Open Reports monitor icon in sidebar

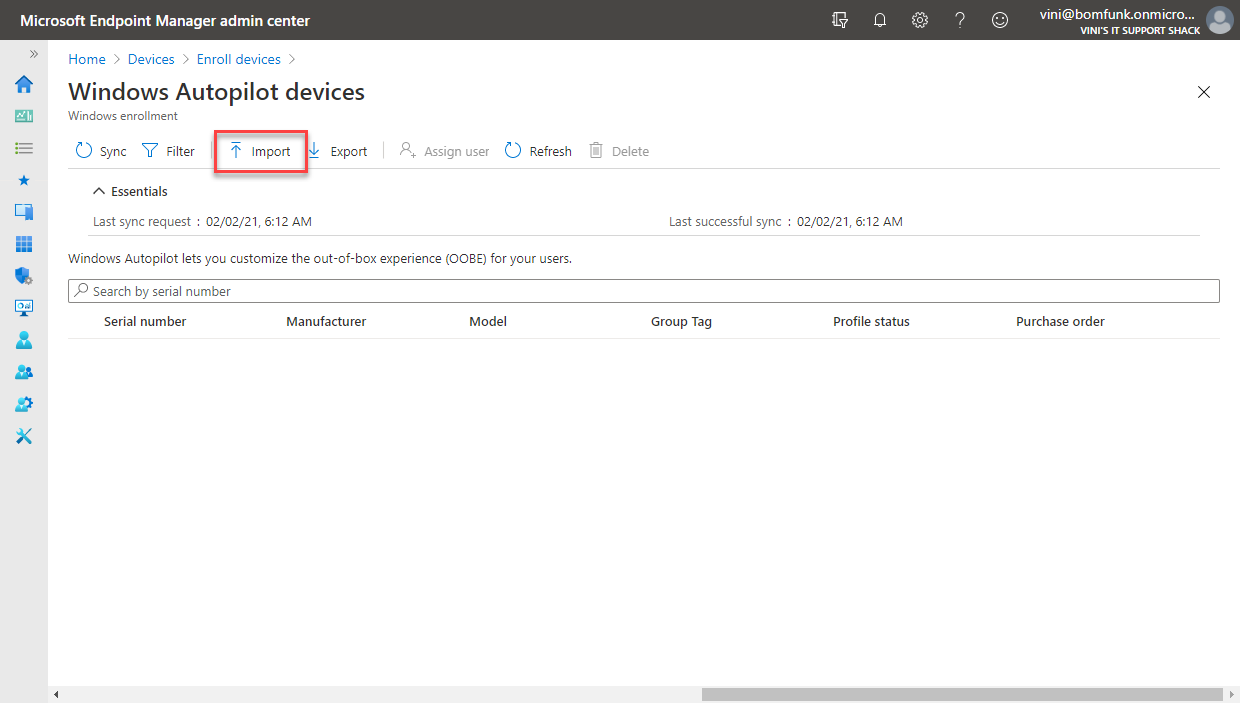(x=24, y=308)
